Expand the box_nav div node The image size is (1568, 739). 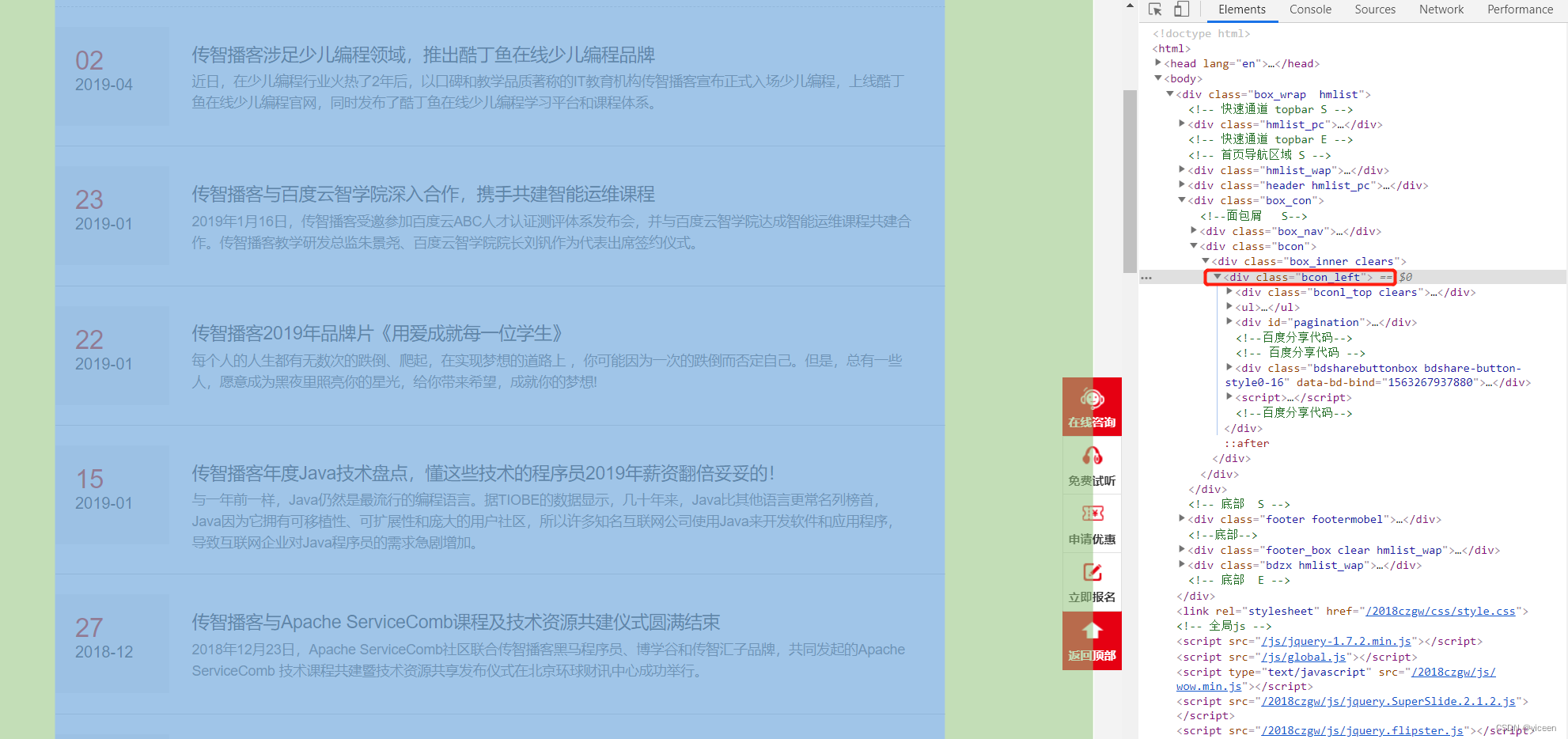pyautogui.click(x=1194, y=231)
